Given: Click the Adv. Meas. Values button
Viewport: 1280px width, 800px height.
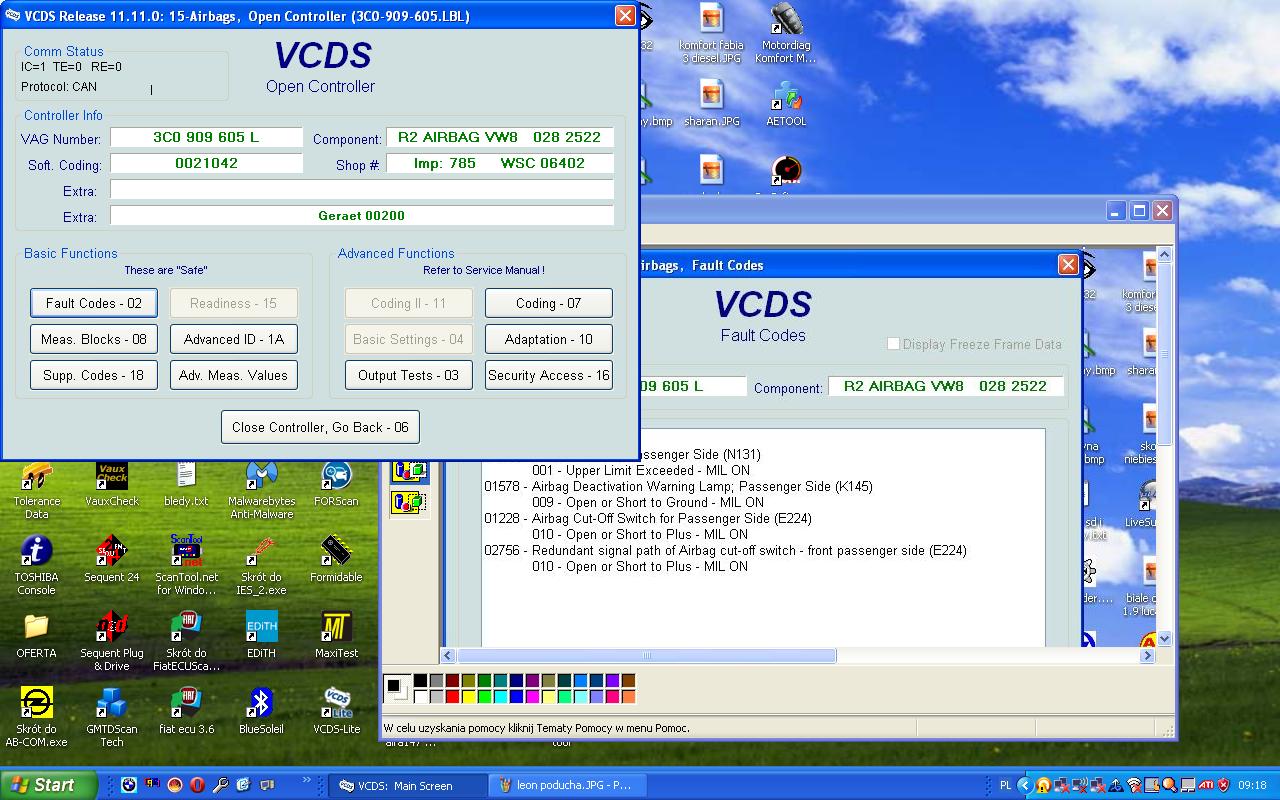Looking at the screenshot, I should pos(234,375).
